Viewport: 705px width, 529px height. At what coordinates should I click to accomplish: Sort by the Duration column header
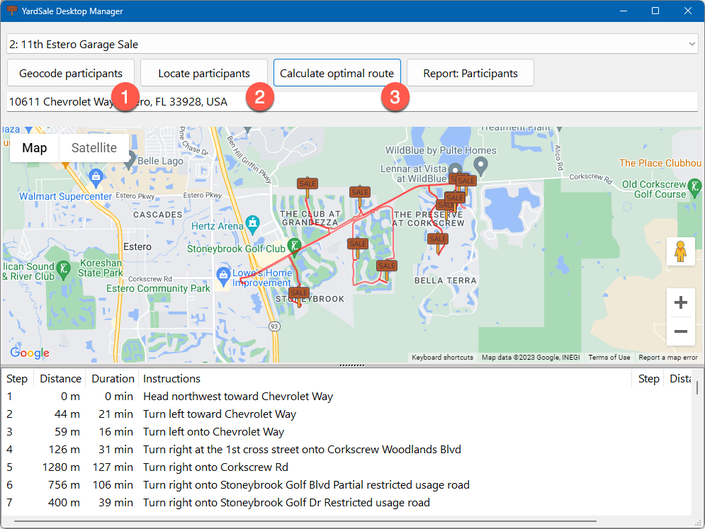(x=113, y=379)
